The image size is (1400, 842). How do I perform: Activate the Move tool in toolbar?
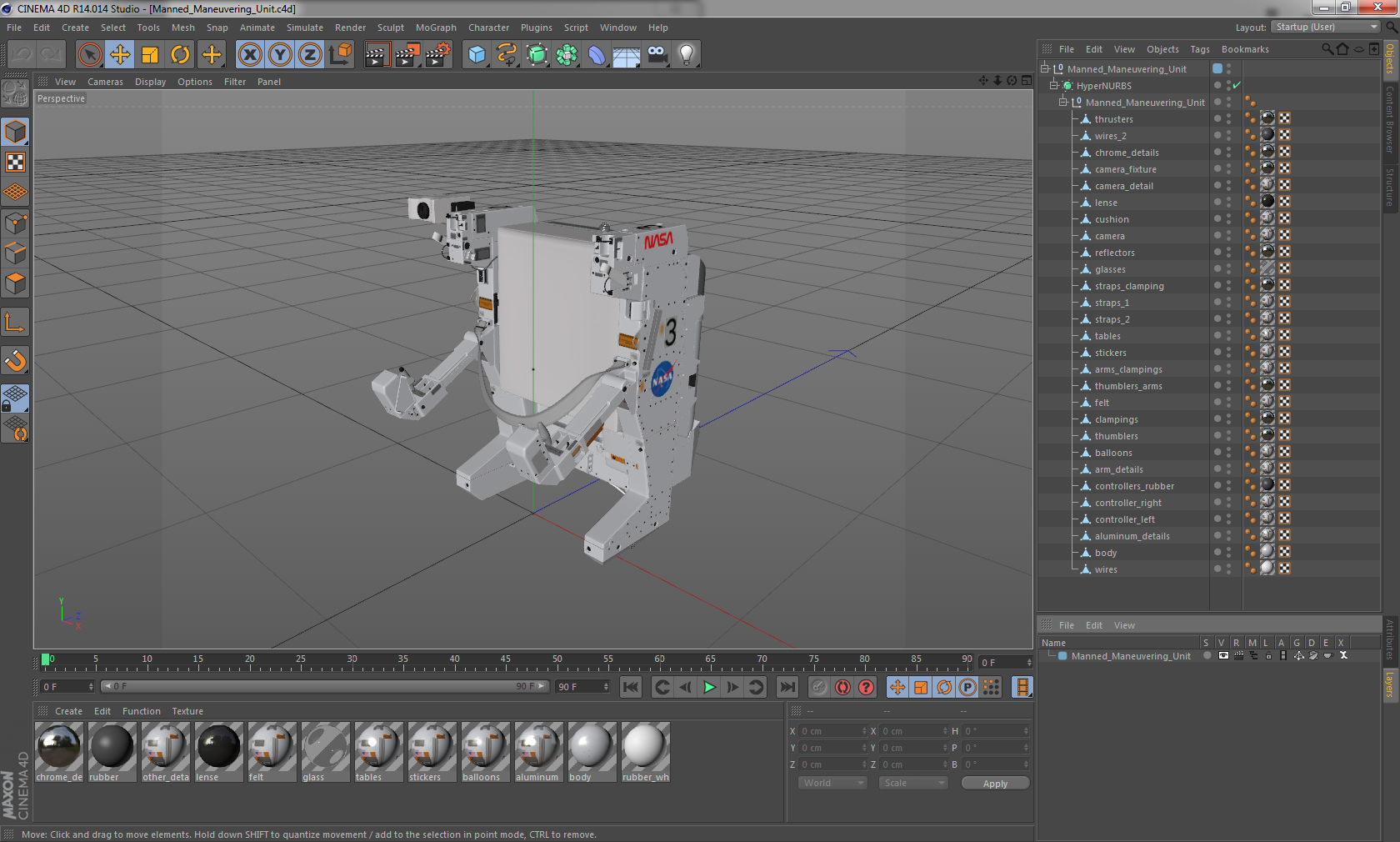120,55
